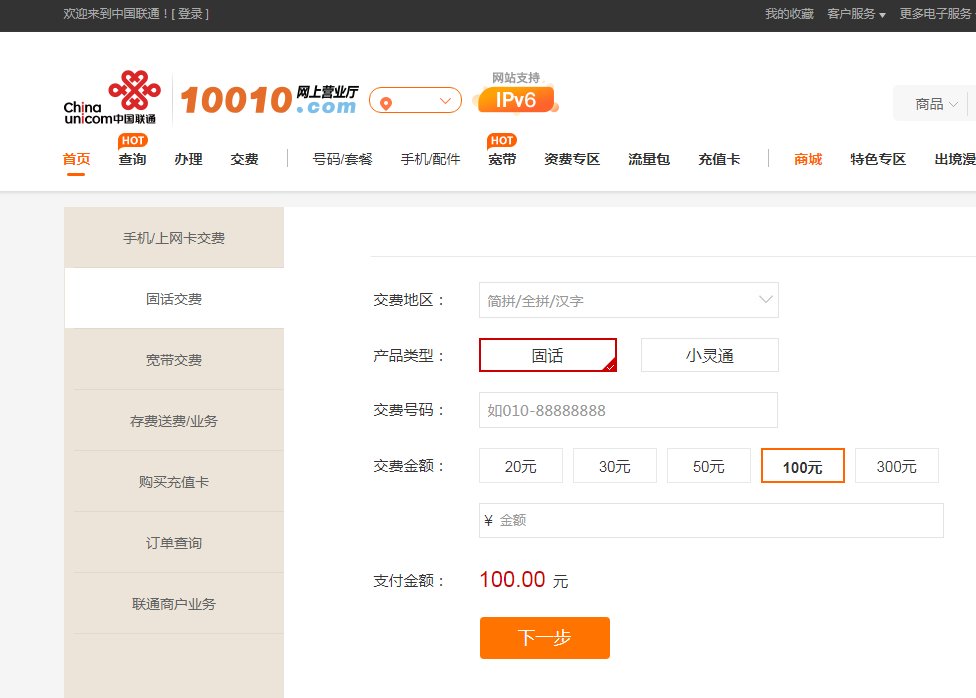Click the 交费号码 phone number input field
The image size is (976, 698).
(x=627, y=409)
